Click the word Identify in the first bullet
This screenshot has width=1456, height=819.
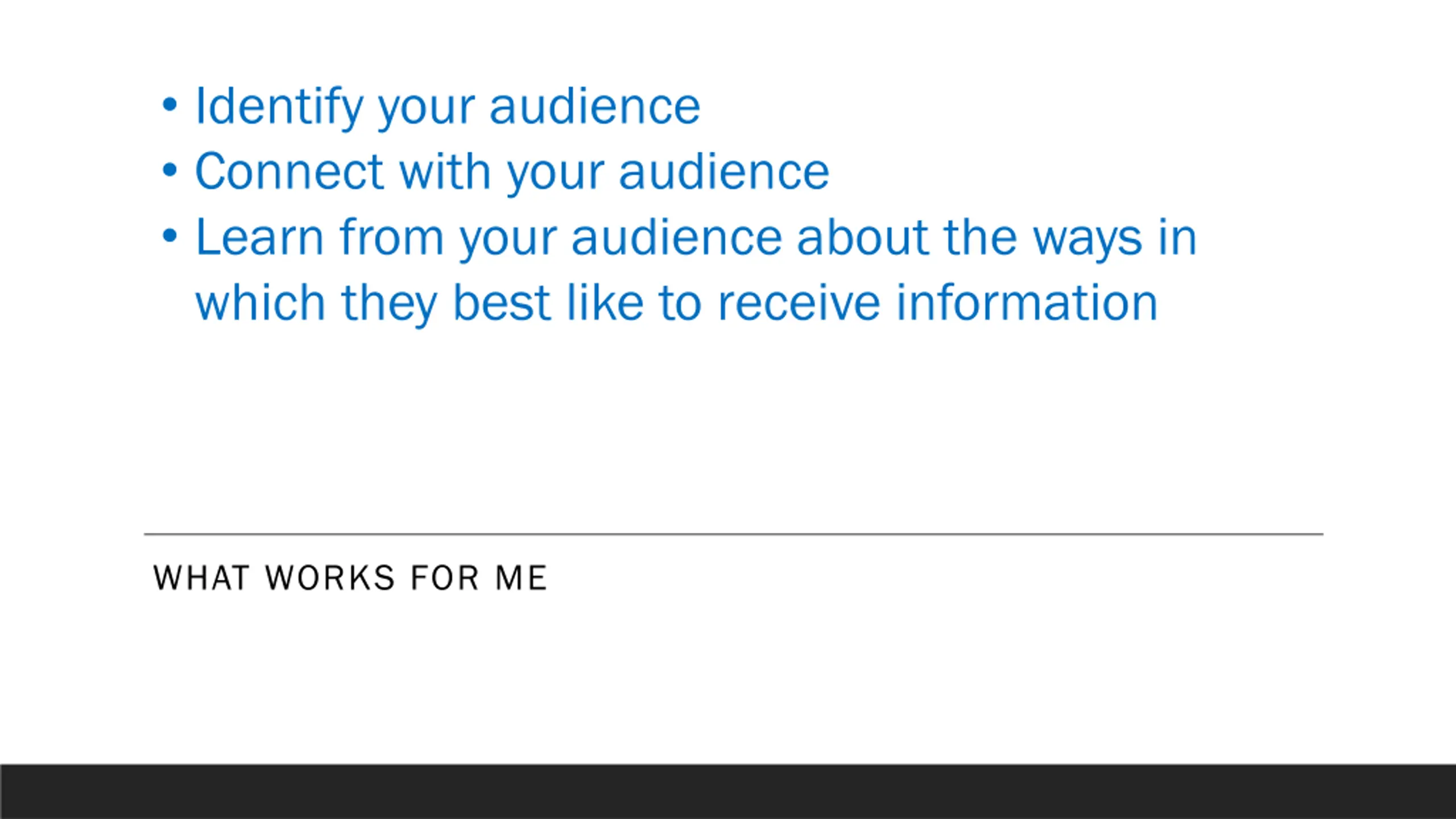tap(279, 107)
